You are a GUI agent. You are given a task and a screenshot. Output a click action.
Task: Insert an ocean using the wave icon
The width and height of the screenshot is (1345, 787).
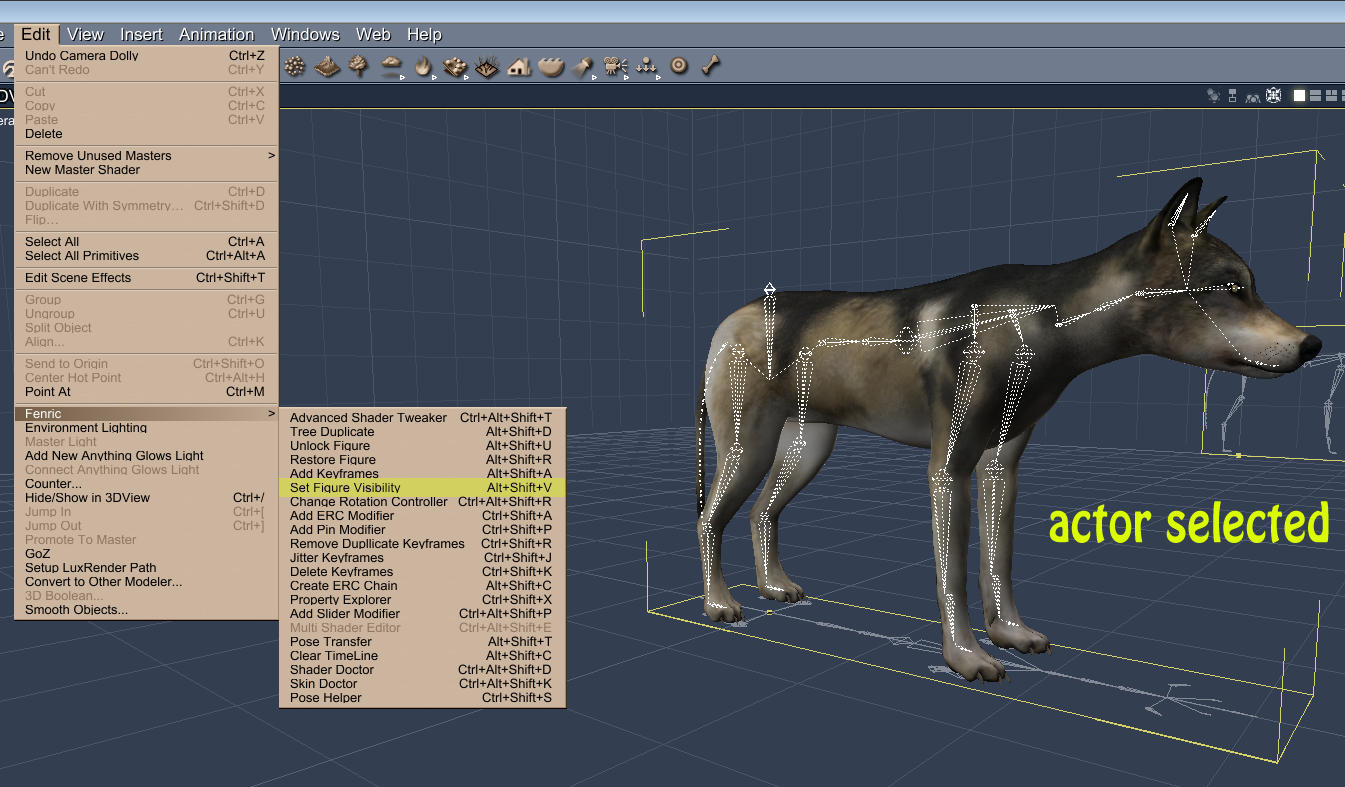551,67
